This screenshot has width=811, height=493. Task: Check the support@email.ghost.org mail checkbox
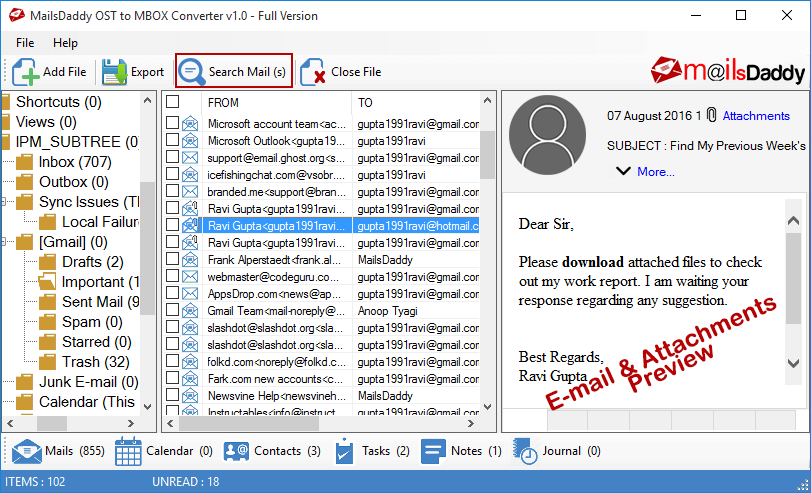(172, 157)
